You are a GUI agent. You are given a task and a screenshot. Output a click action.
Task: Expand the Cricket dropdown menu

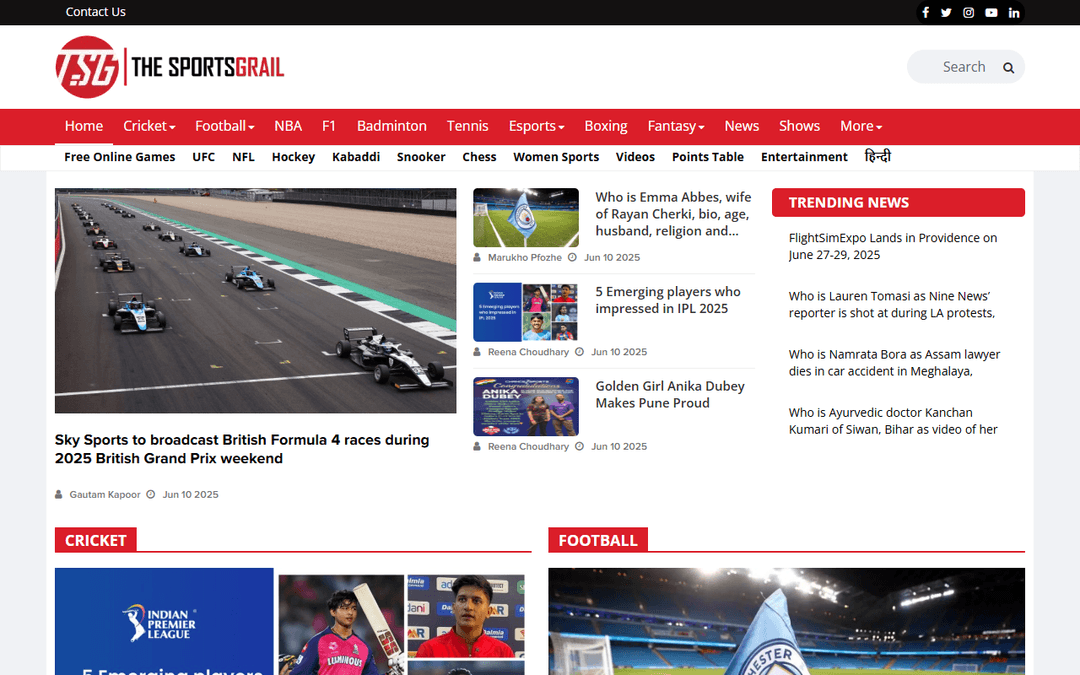149,126
